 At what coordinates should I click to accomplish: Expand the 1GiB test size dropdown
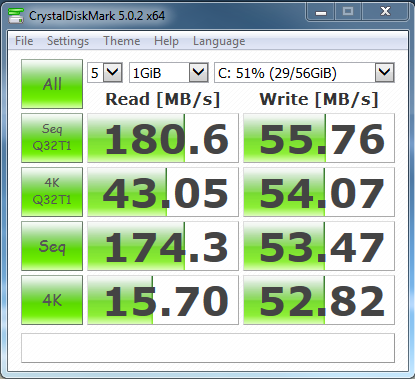169,72
